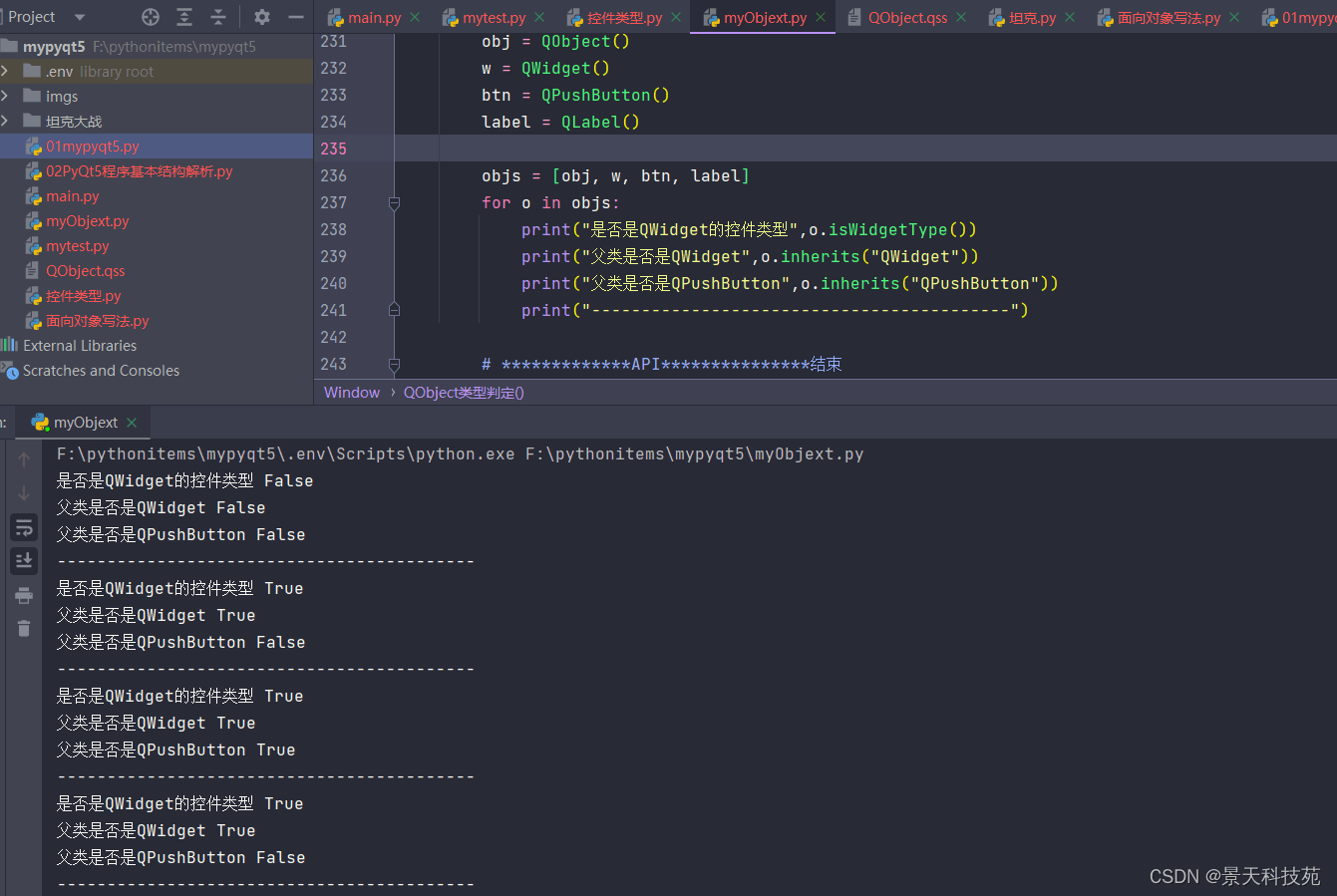Close the 控件类型.py editor tab

[676, 17]
